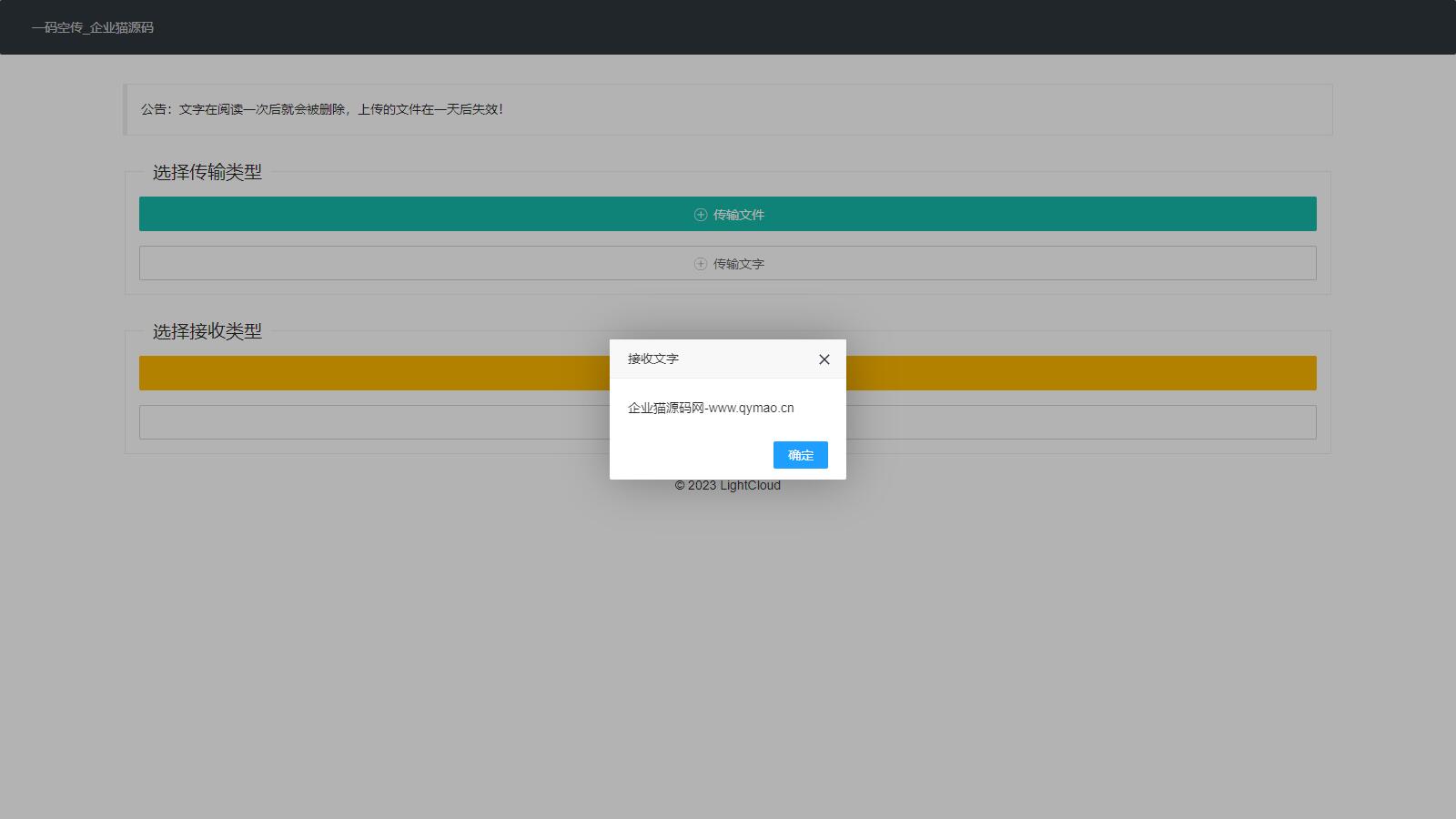Viewport: 1456px width, 819px height.
Task: Click the www.qymao.cn address in the dialog
Action: [751, 408]
